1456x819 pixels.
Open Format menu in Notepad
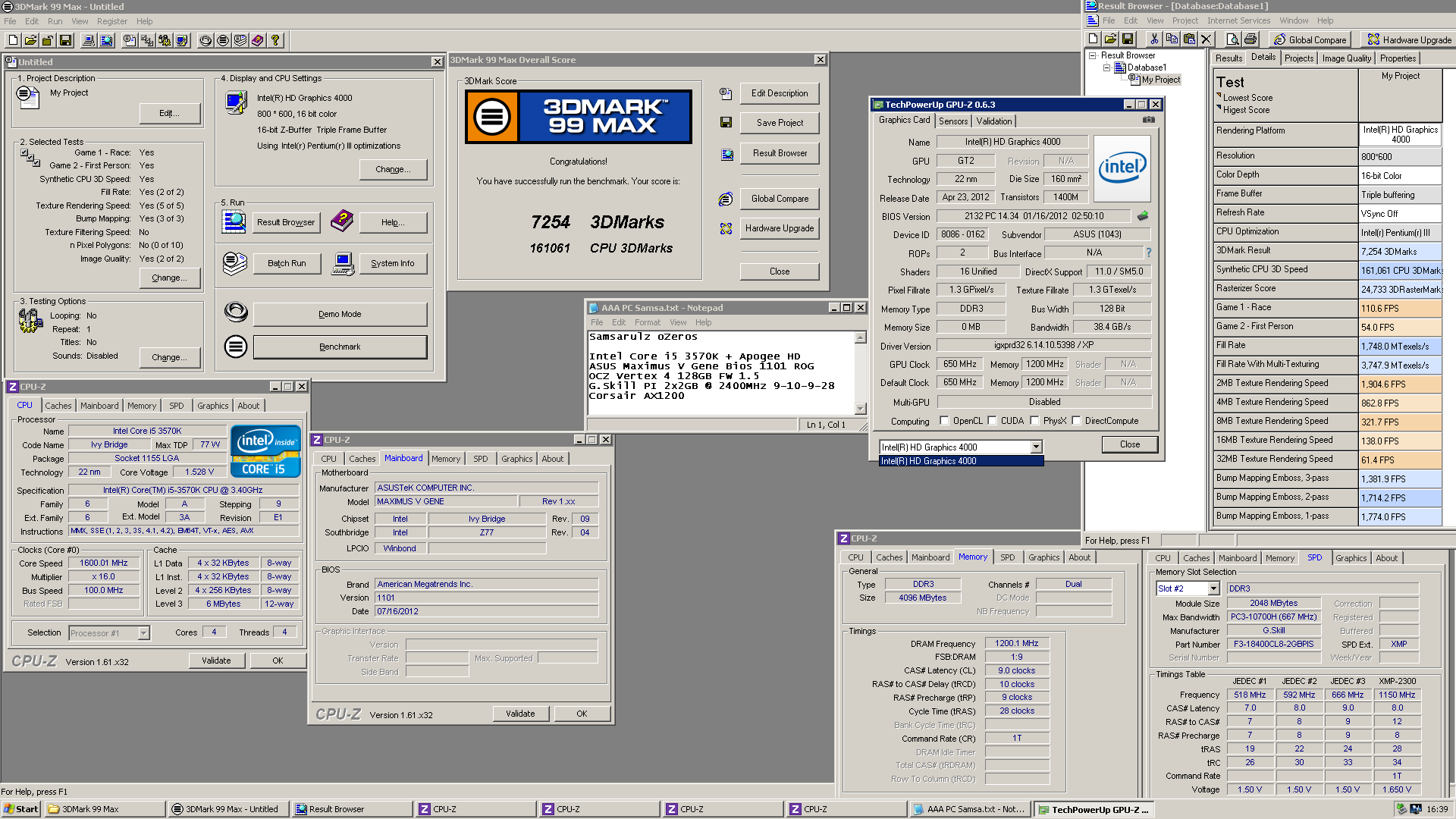tap(647, 322)
